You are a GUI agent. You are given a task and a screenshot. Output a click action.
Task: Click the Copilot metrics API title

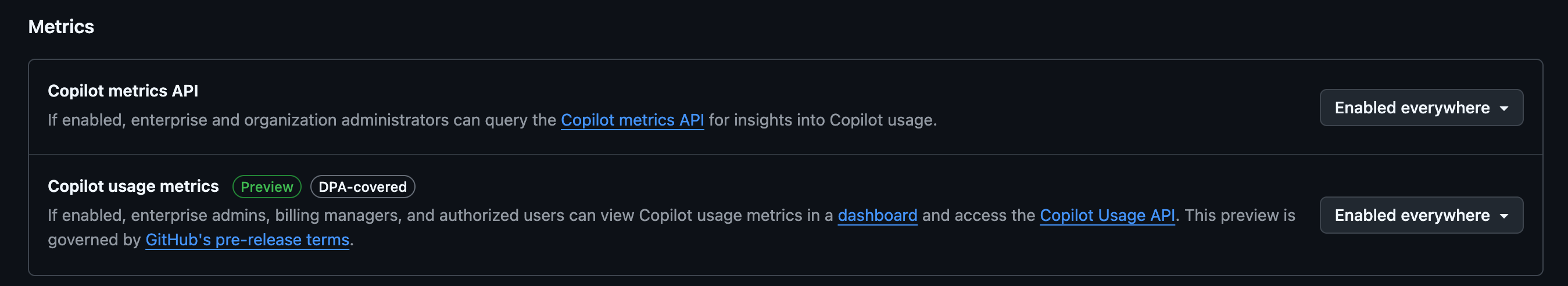(x=123, y=91)
